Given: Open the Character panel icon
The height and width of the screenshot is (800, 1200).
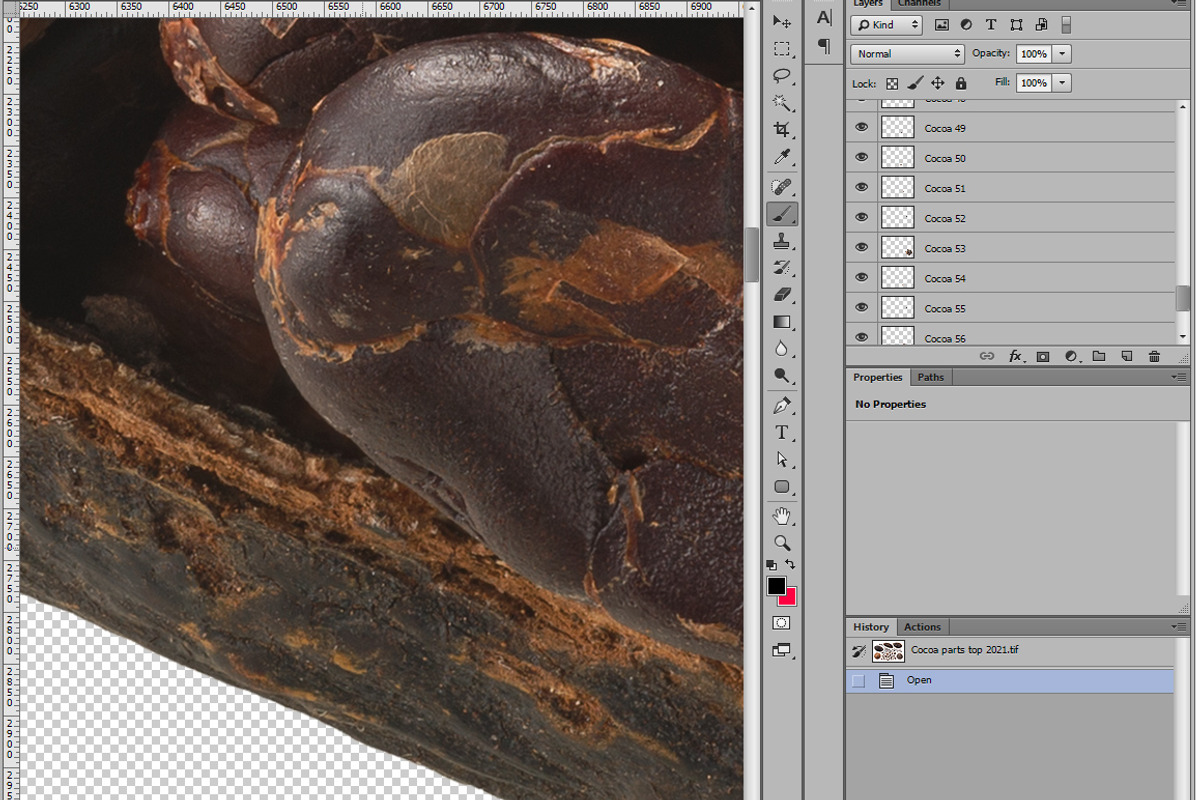Looking at the screenshot, I should [824, 18].
